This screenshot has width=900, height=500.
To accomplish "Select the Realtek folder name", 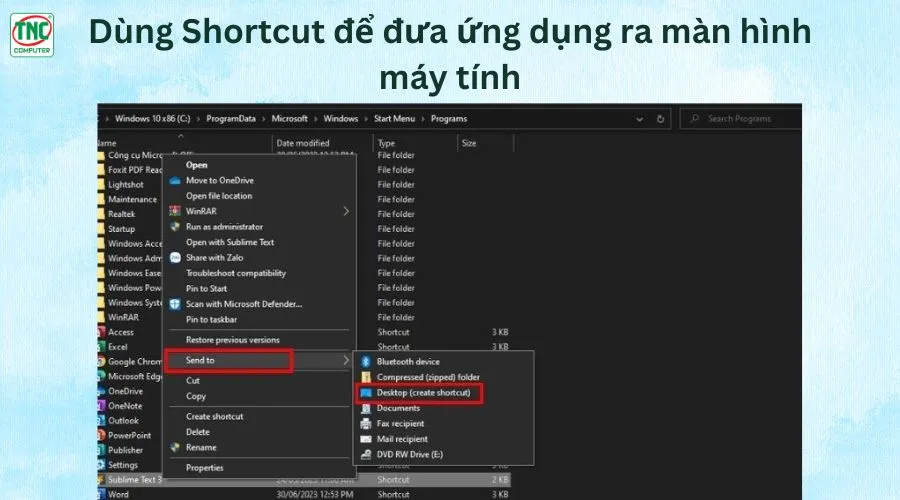I will coord(121,214).
